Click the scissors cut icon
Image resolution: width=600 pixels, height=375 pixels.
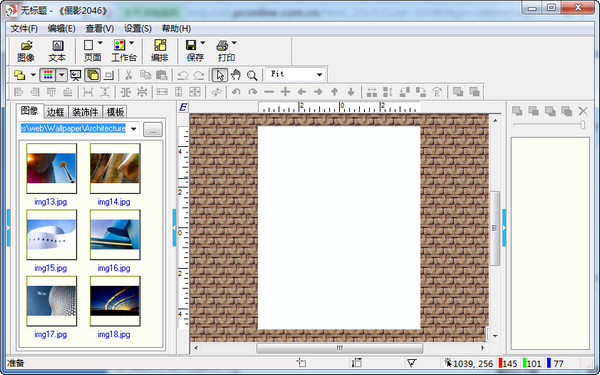click(x=129, y=75)
